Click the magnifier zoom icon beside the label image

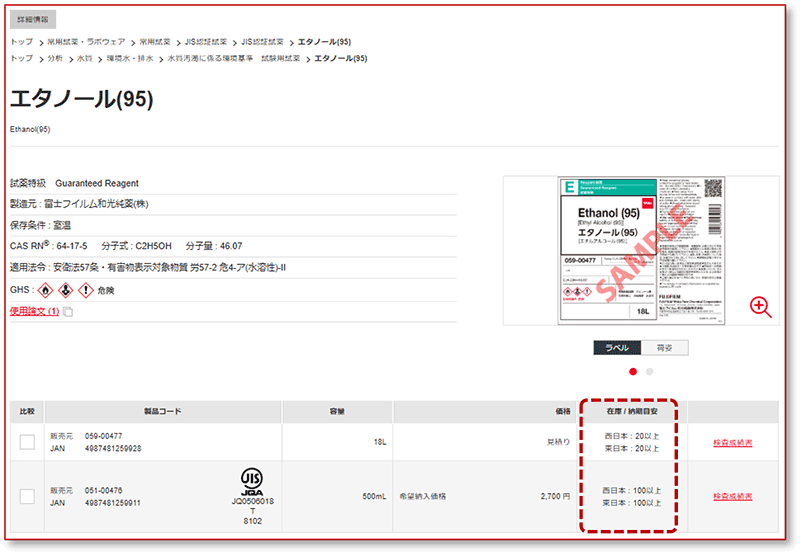click(761, 308)
